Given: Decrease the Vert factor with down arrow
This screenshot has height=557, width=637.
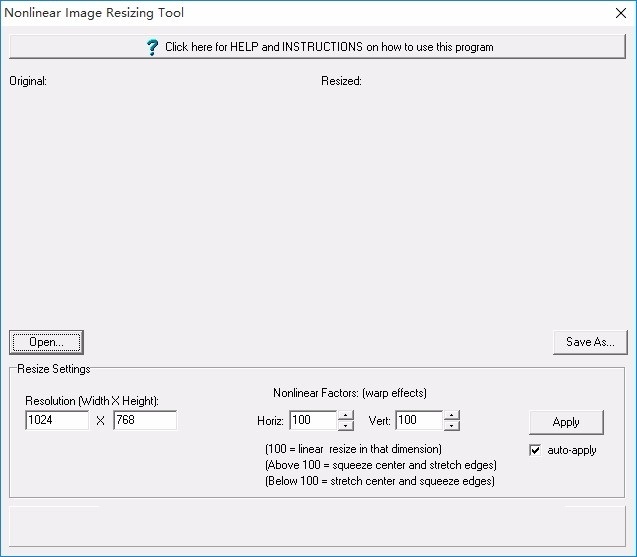Looking at the screenshot, I should (x=451, y=426).
